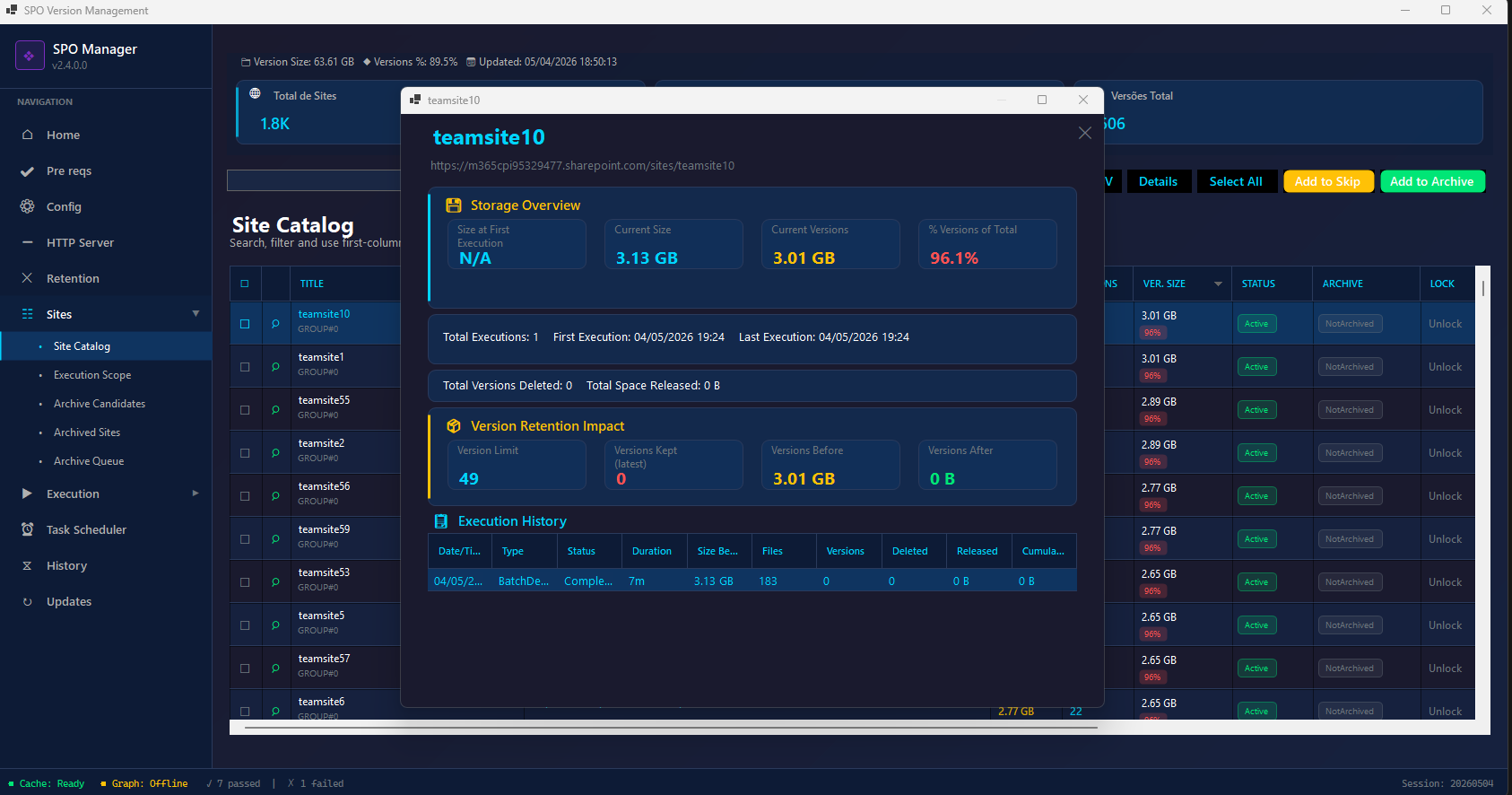1512x795 pixels.
Task: Click Unlock in the teamsite10 row
Action: 1445,324
